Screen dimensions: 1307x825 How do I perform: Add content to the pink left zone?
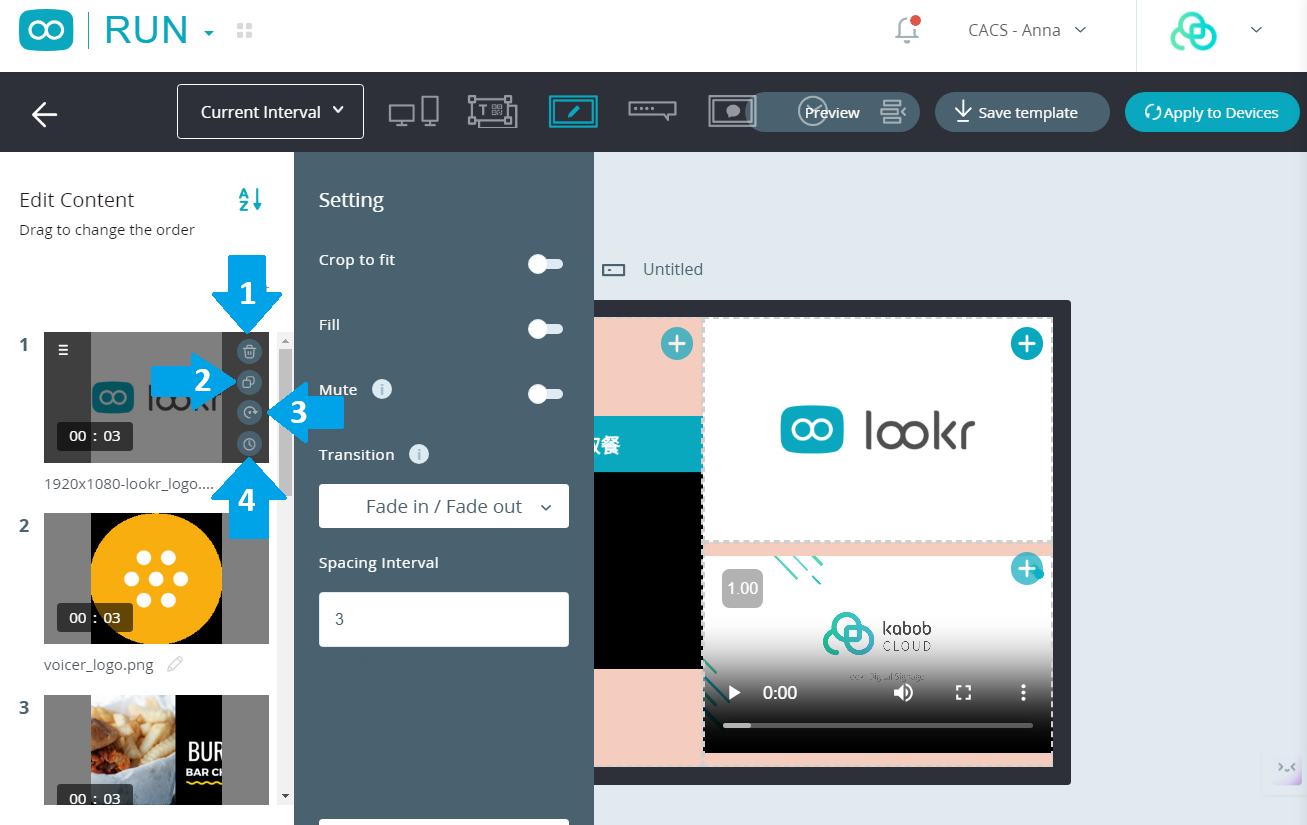point(677,344)
